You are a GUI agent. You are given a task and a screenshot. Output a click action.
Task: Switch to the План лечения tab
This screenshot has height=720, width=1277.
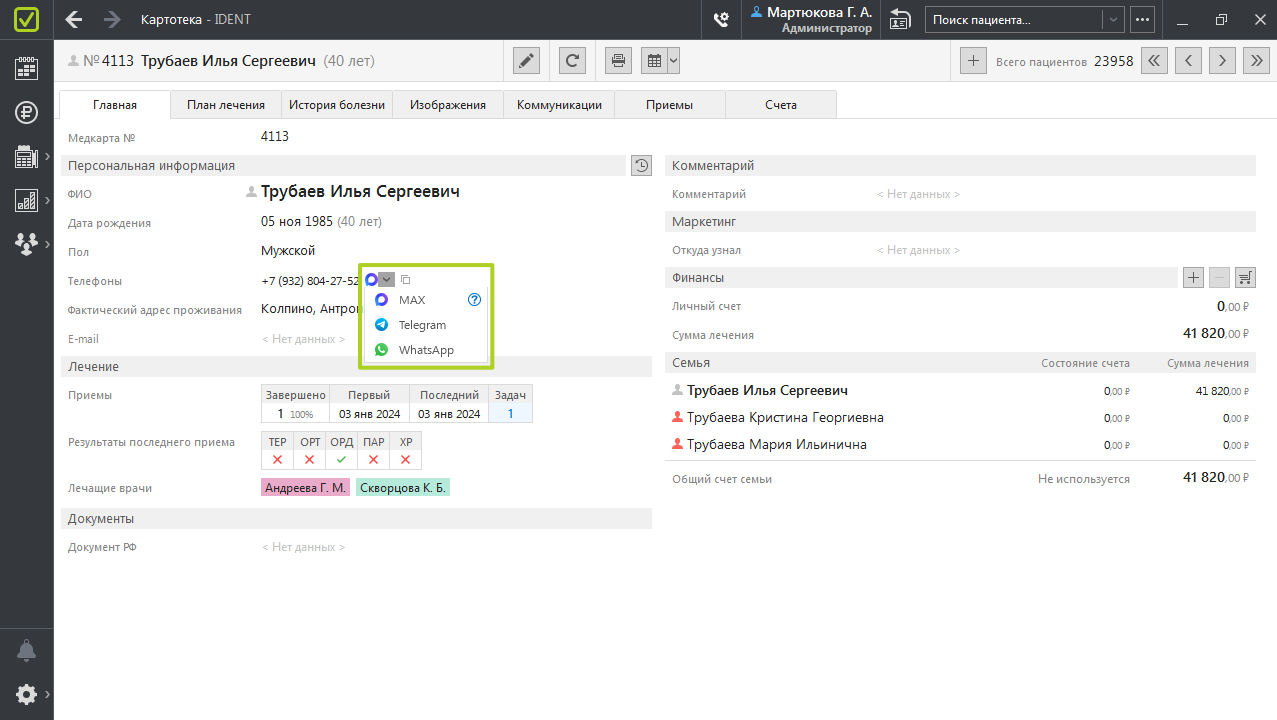[x=226, y=105]
